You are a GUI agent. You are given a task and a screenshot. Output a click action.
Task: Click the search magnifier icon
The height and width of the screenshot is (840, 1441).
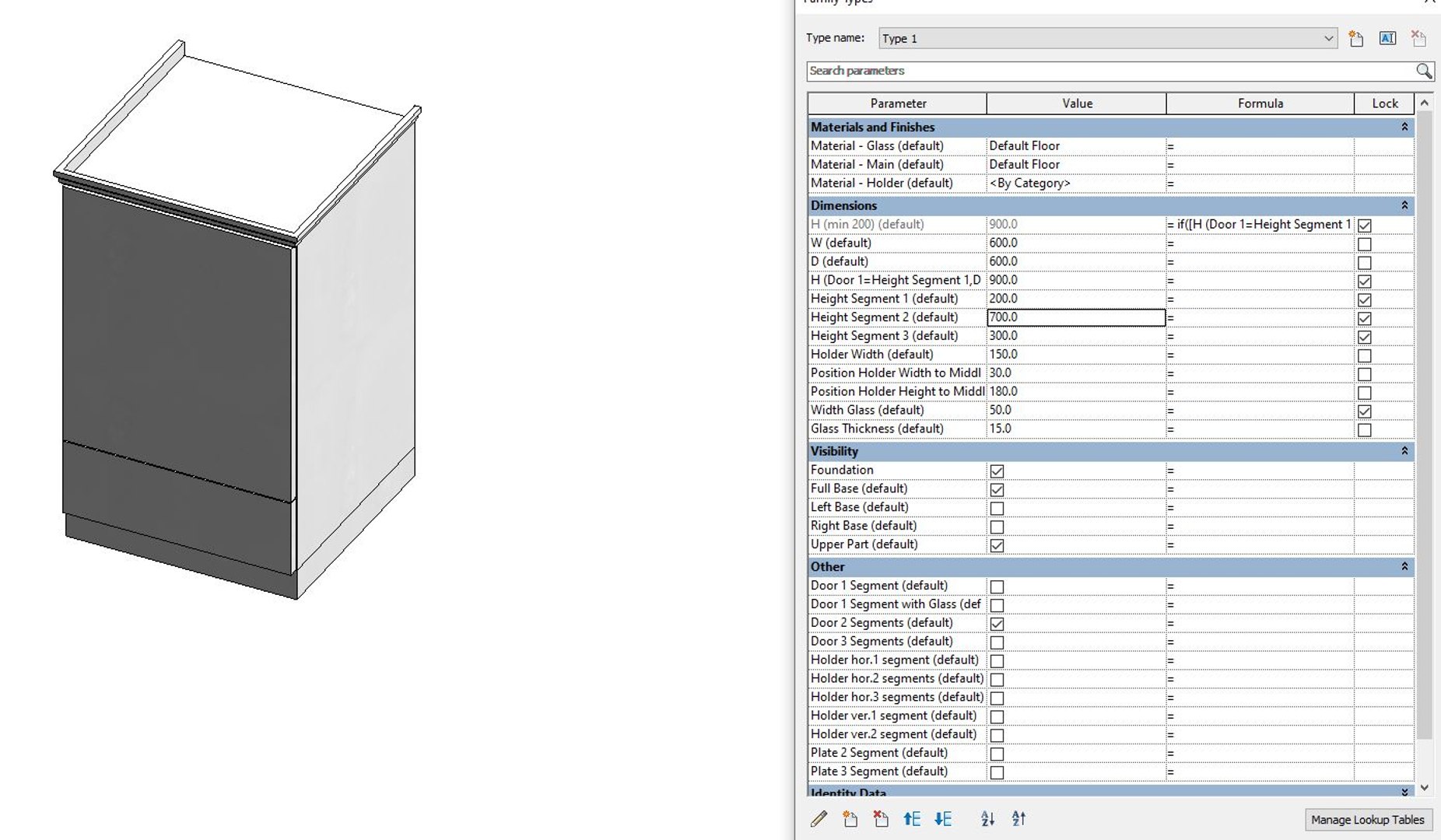(x=1424, y=71)
